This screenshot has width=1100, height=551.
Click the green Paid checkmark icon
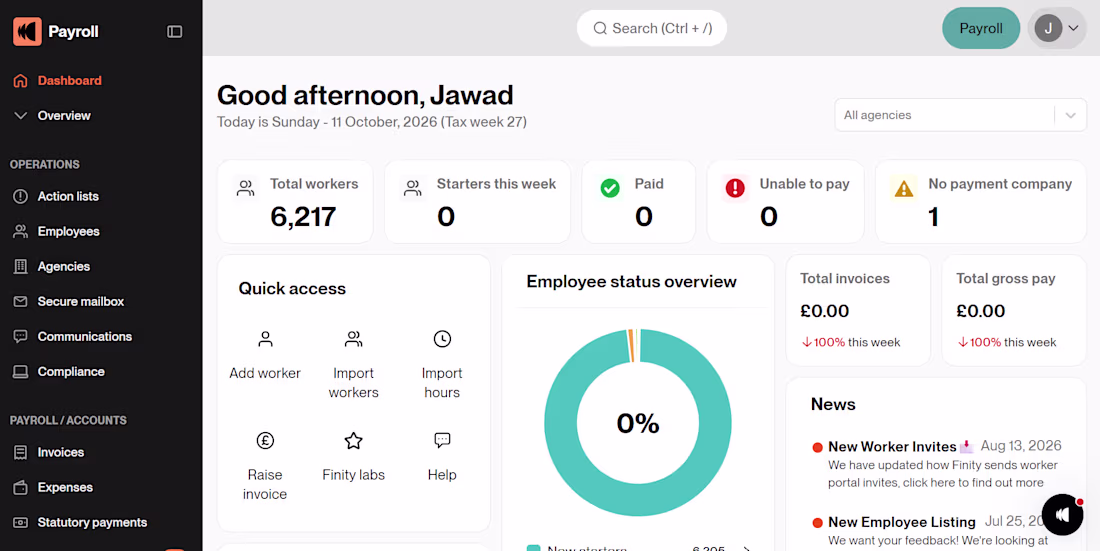610,188
